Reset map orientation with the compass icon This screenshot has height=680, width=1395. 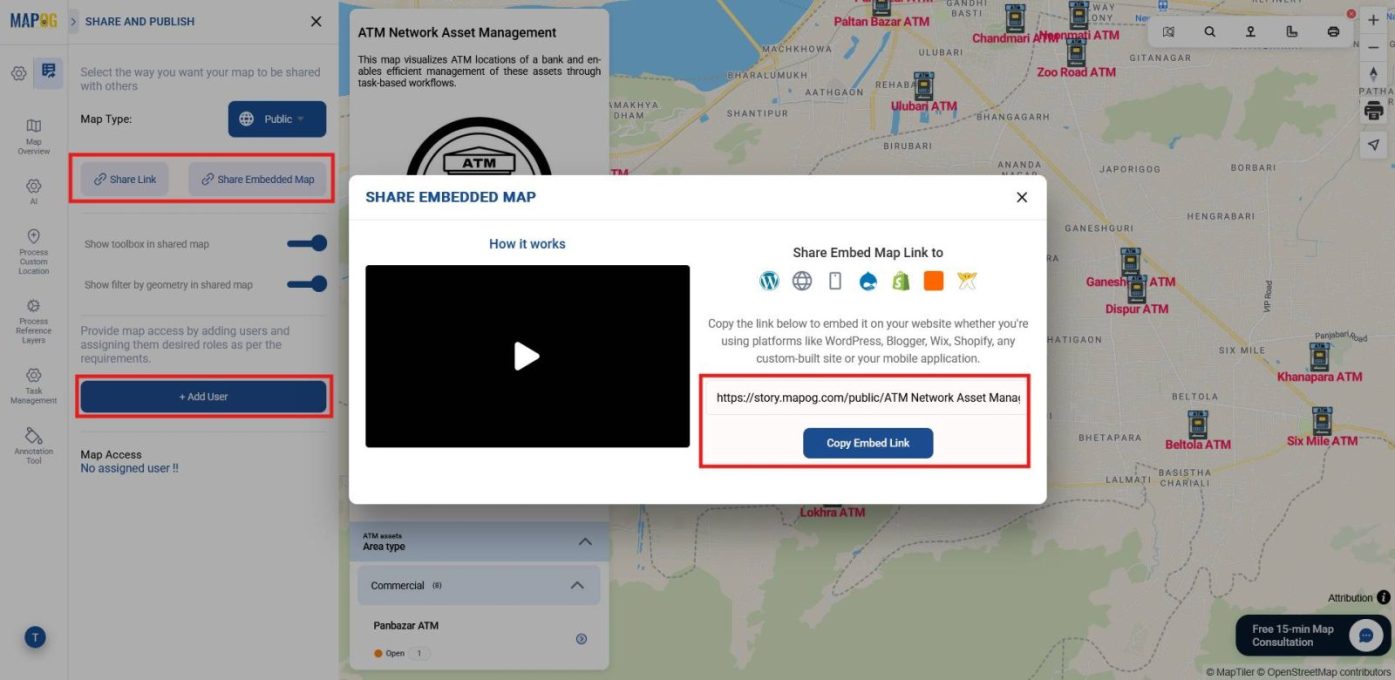click(1374, 72)
